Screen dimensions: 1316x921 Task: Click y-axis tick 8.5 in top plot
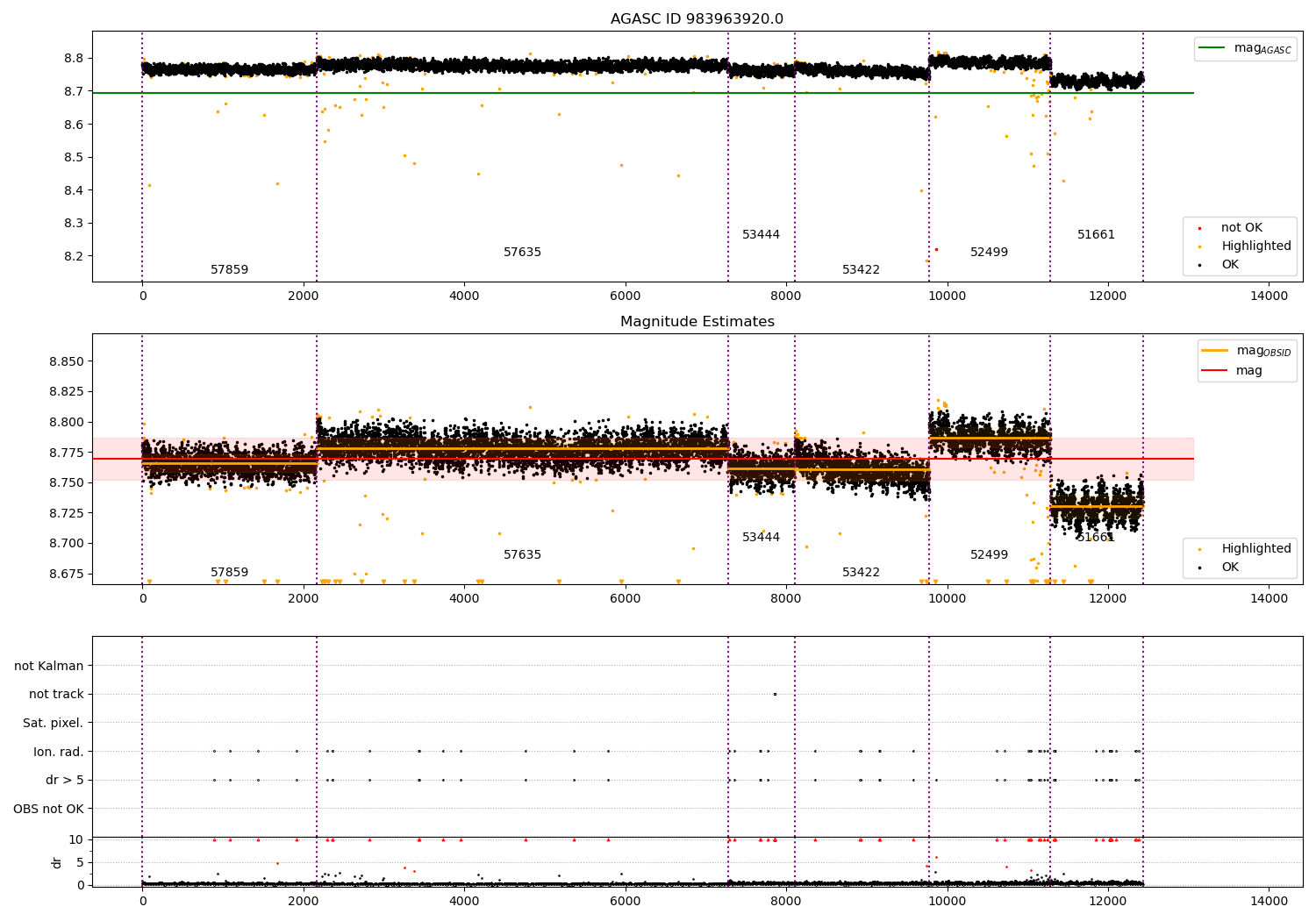pos(75,158)
